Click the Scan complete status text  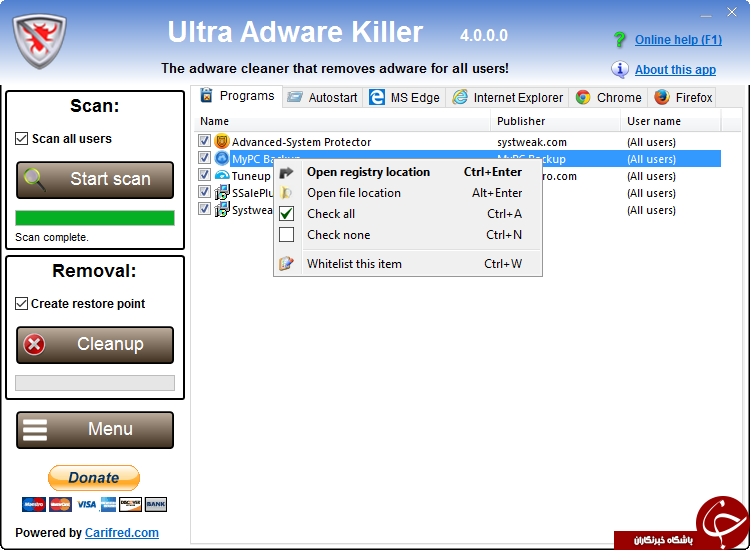pos(52,237)
